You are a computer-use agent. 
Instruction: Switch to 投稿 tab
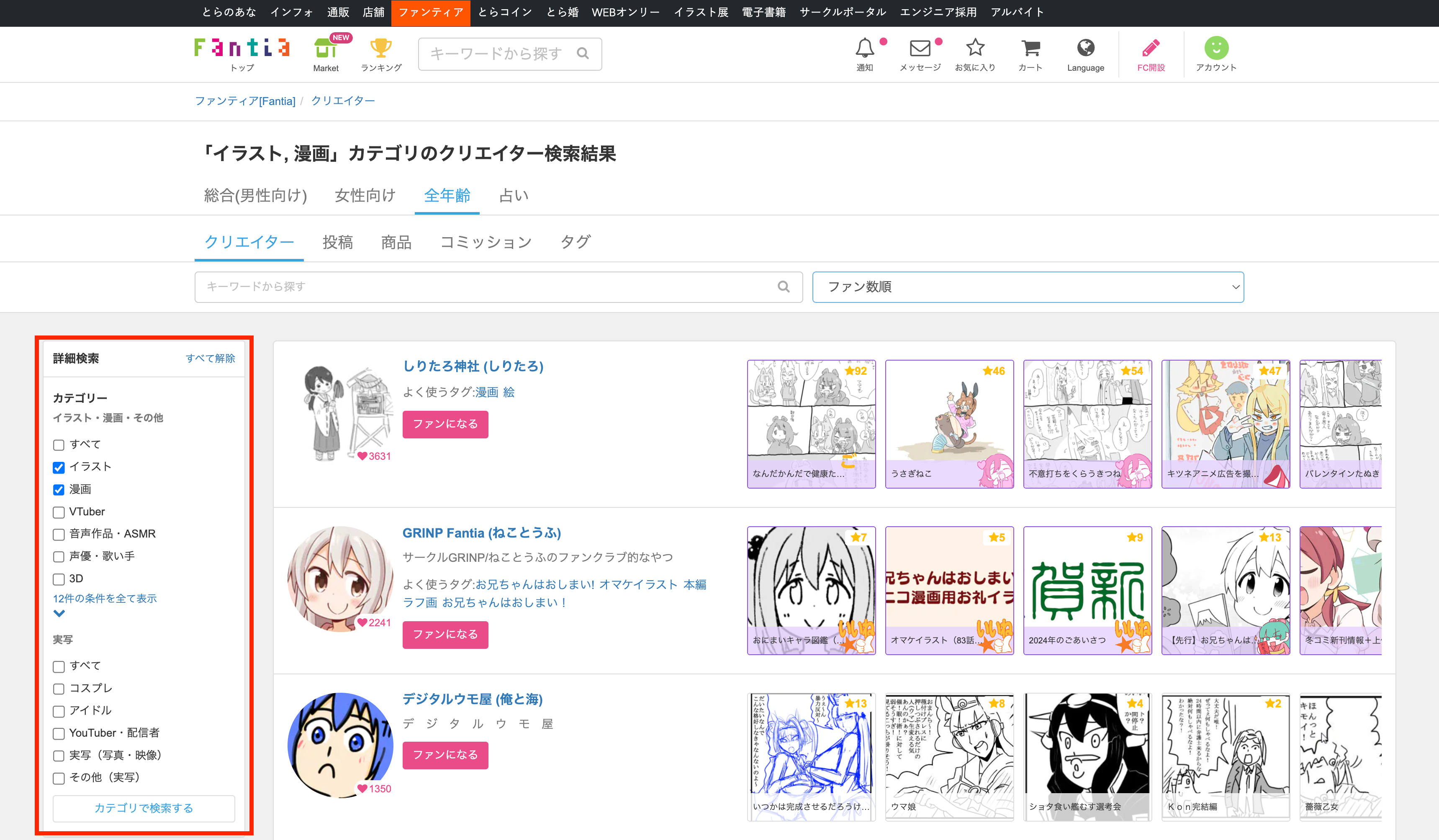337,242
